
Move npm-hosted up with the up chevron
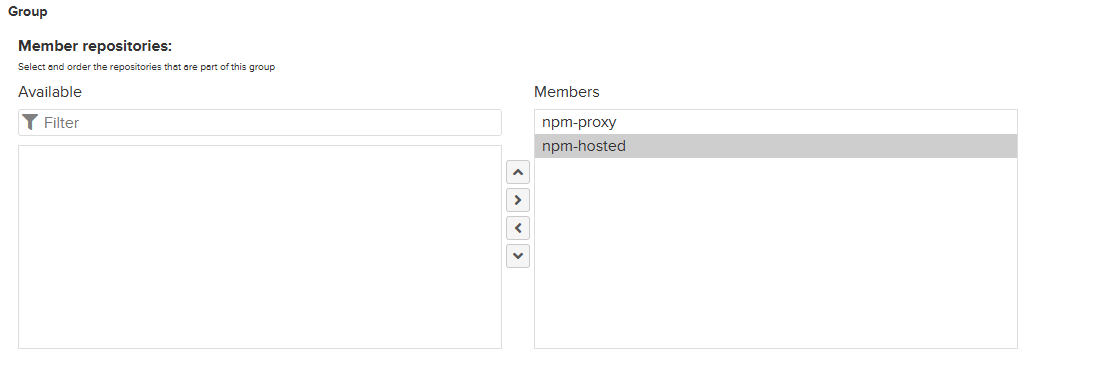pyautogui.click(x=518, y=172)
